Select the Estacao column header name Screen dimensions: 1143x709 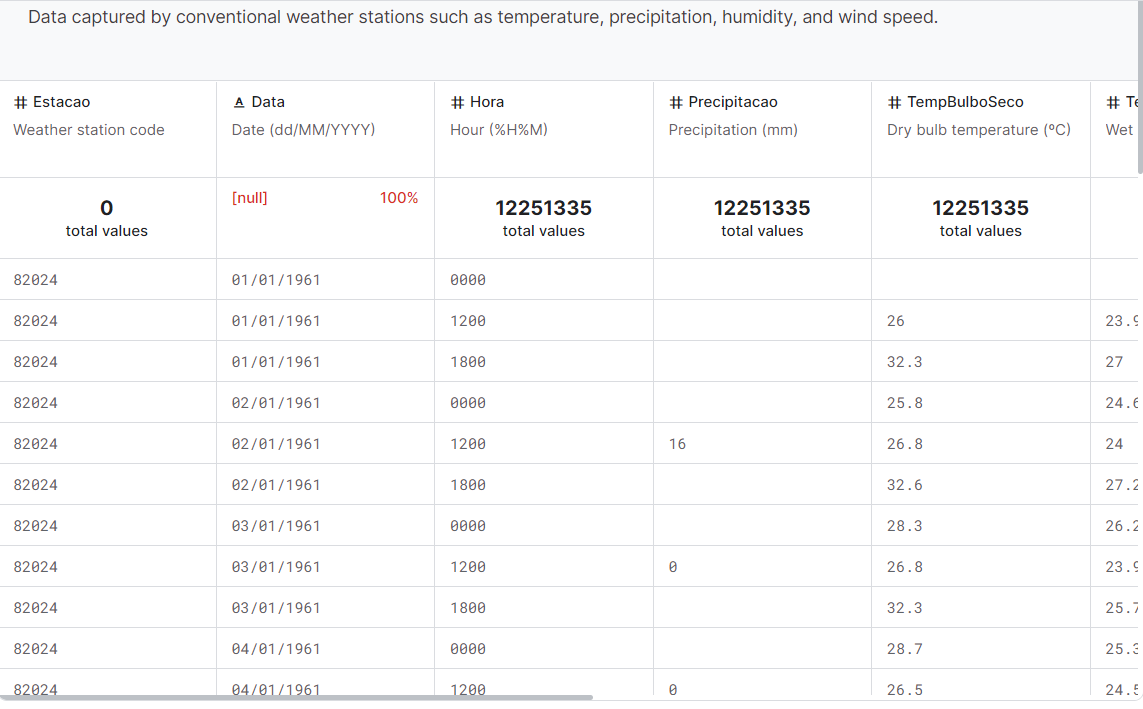tap(62, 102)
